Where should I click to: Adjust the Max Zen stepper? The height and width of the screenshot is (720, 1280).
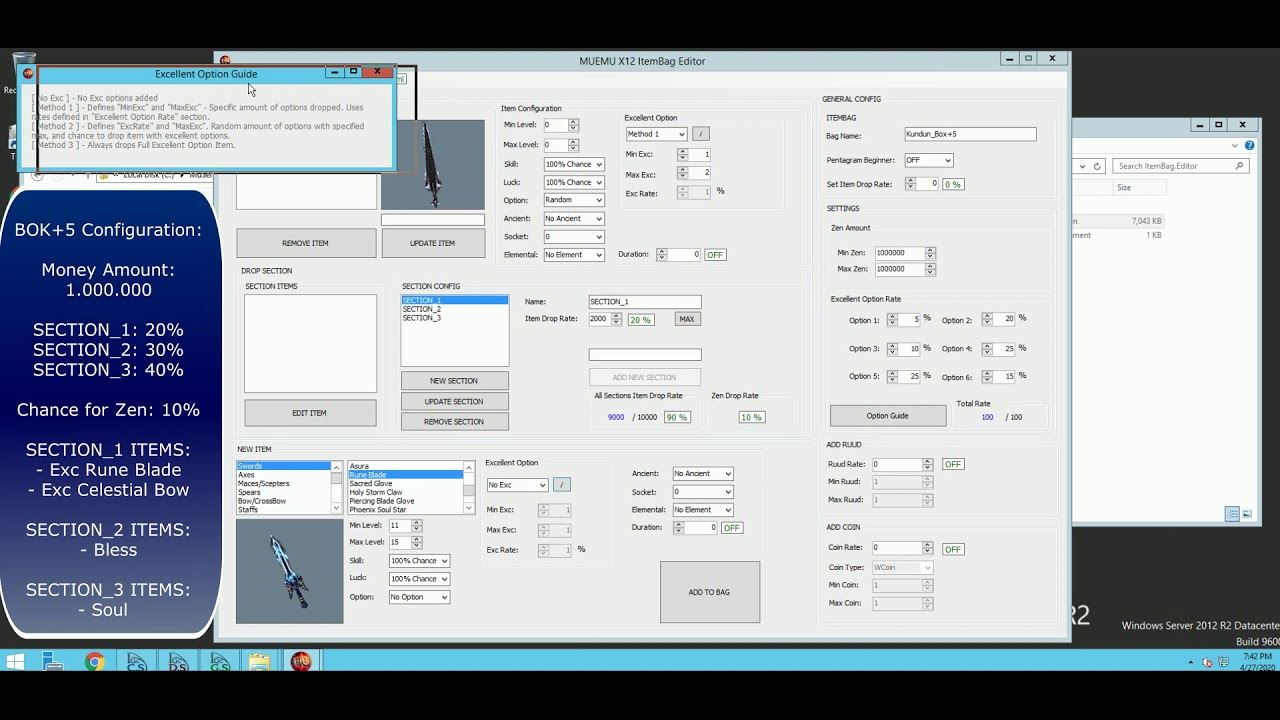pyautogui.click(x=930, y=269)
